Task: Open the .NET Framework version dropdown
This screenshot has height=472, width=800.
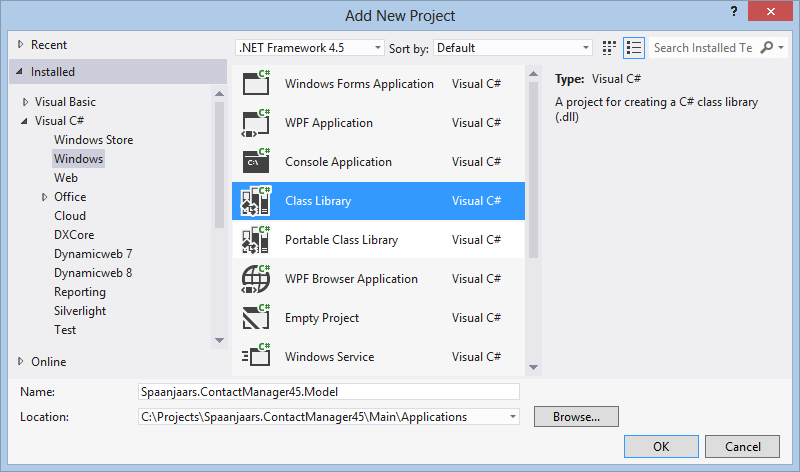Action: (x=377, y=48)
